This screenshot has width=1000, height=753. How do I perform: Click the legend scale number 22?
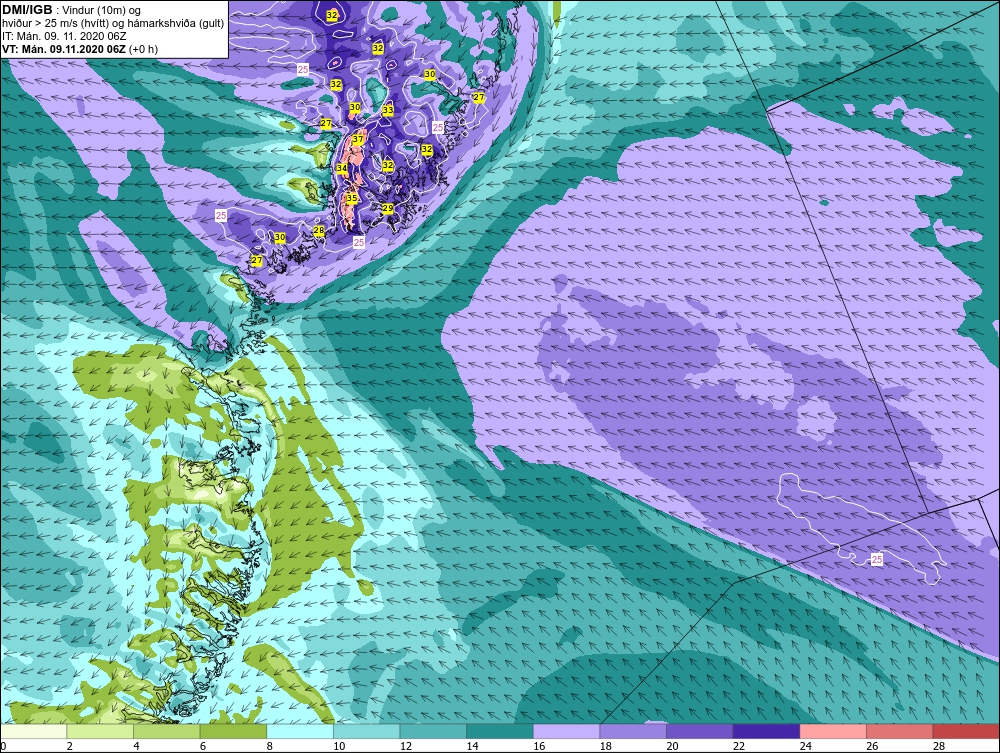(739, 746)
